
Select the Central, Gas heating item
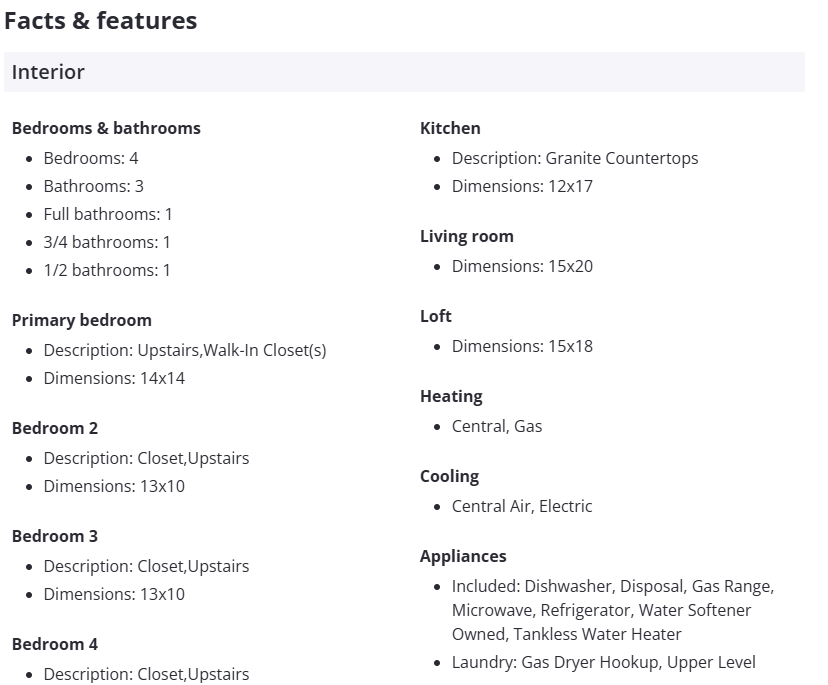[x=497, y=426]
